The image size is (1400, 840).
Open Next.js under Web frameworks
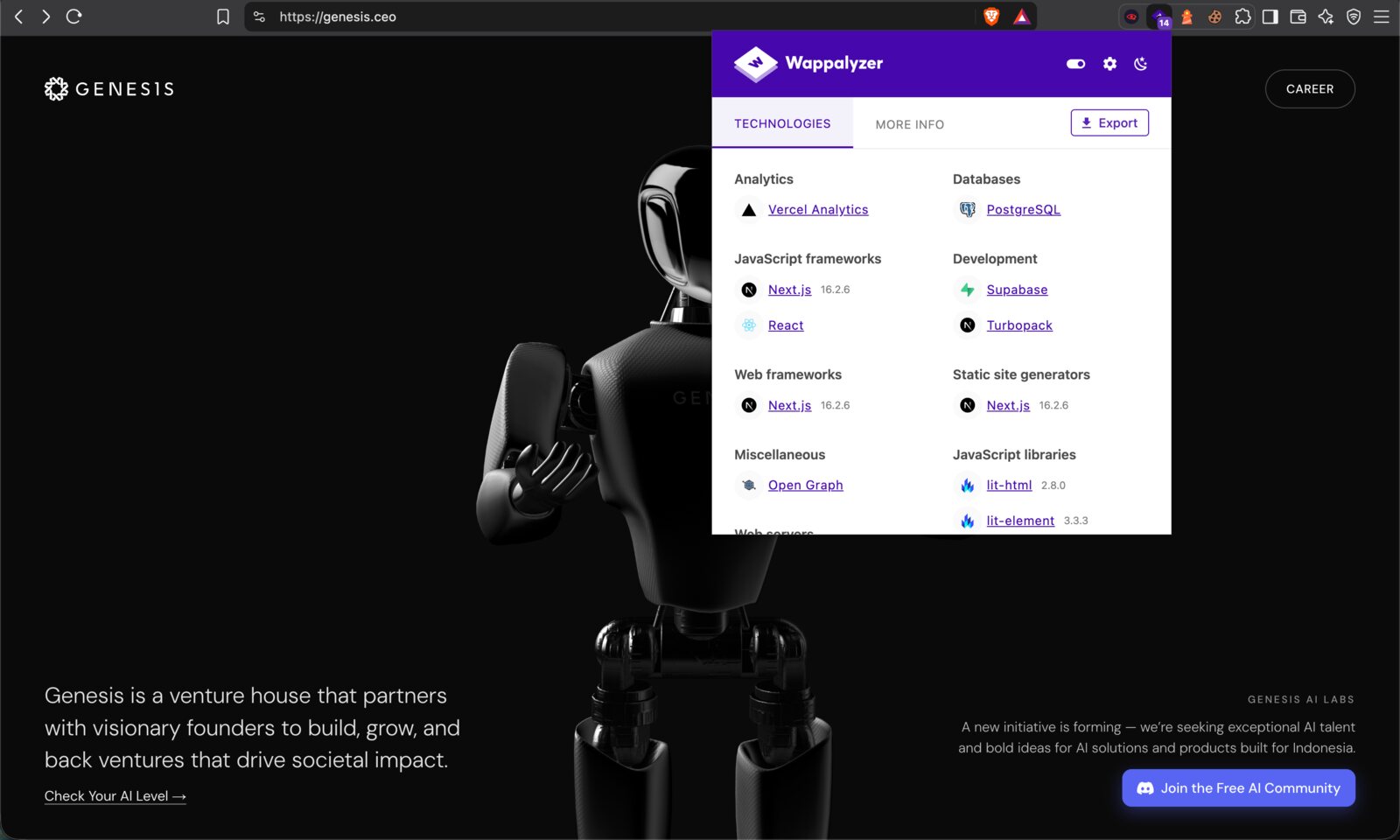click(x=789, y=405)
